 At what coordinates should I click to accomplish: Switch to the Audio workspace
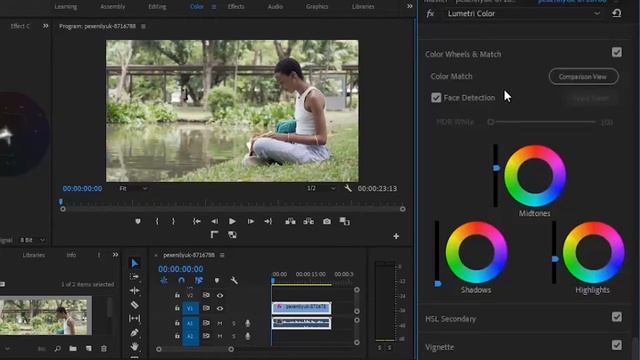point(275,7)
